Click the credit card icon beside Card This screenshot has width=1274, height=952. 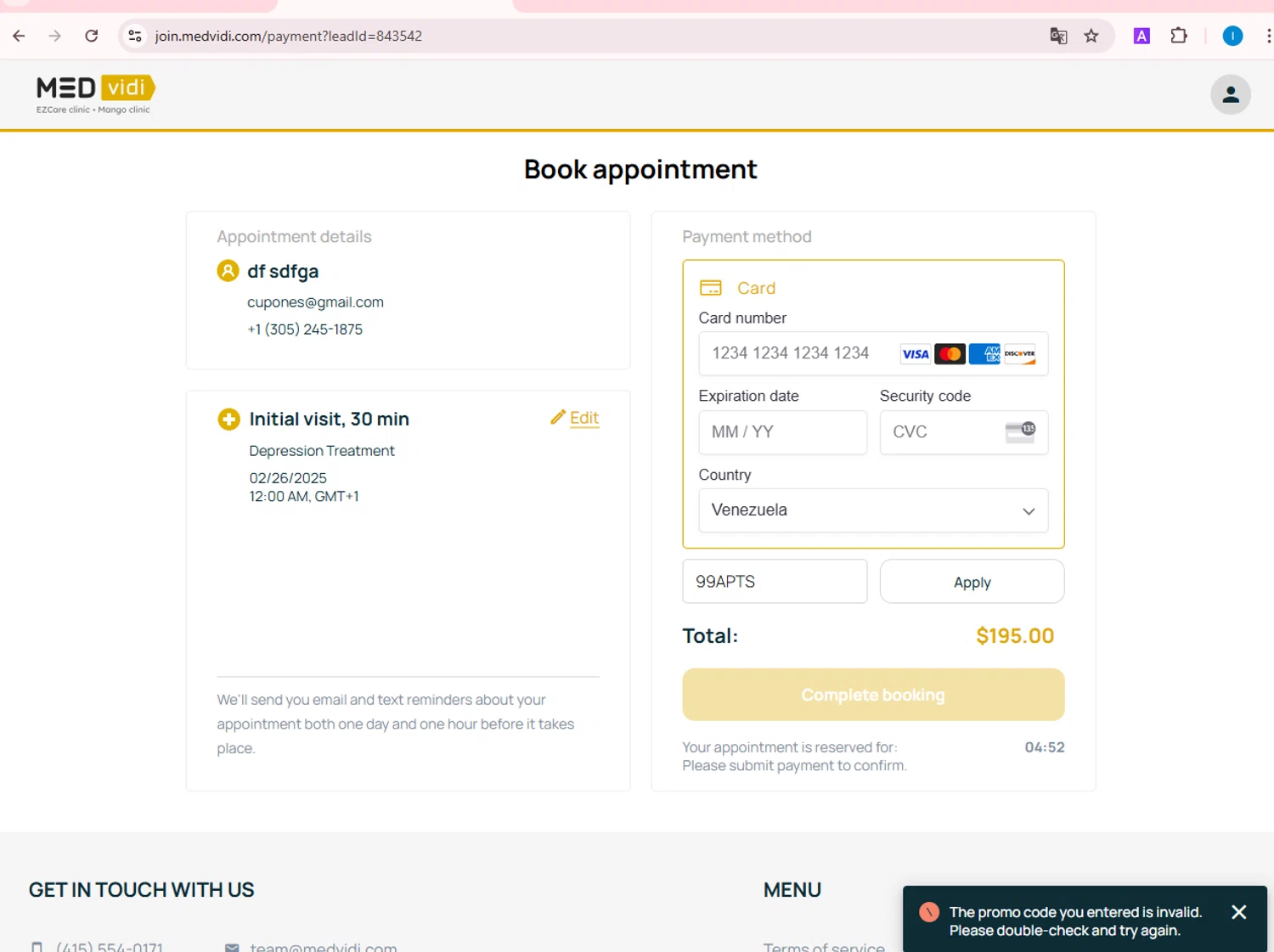coord(711,288)
